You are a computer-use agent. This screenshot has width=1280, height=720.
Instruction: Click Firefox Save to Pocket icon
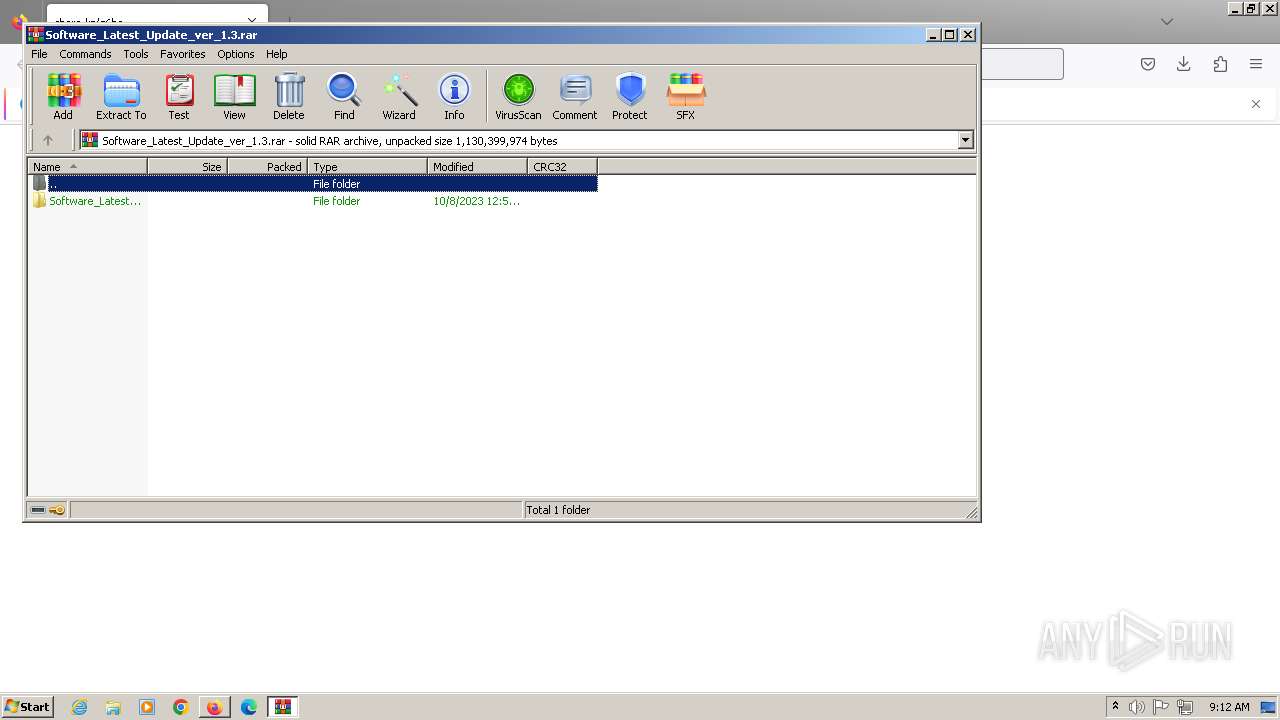click(x=1148, y=64)
